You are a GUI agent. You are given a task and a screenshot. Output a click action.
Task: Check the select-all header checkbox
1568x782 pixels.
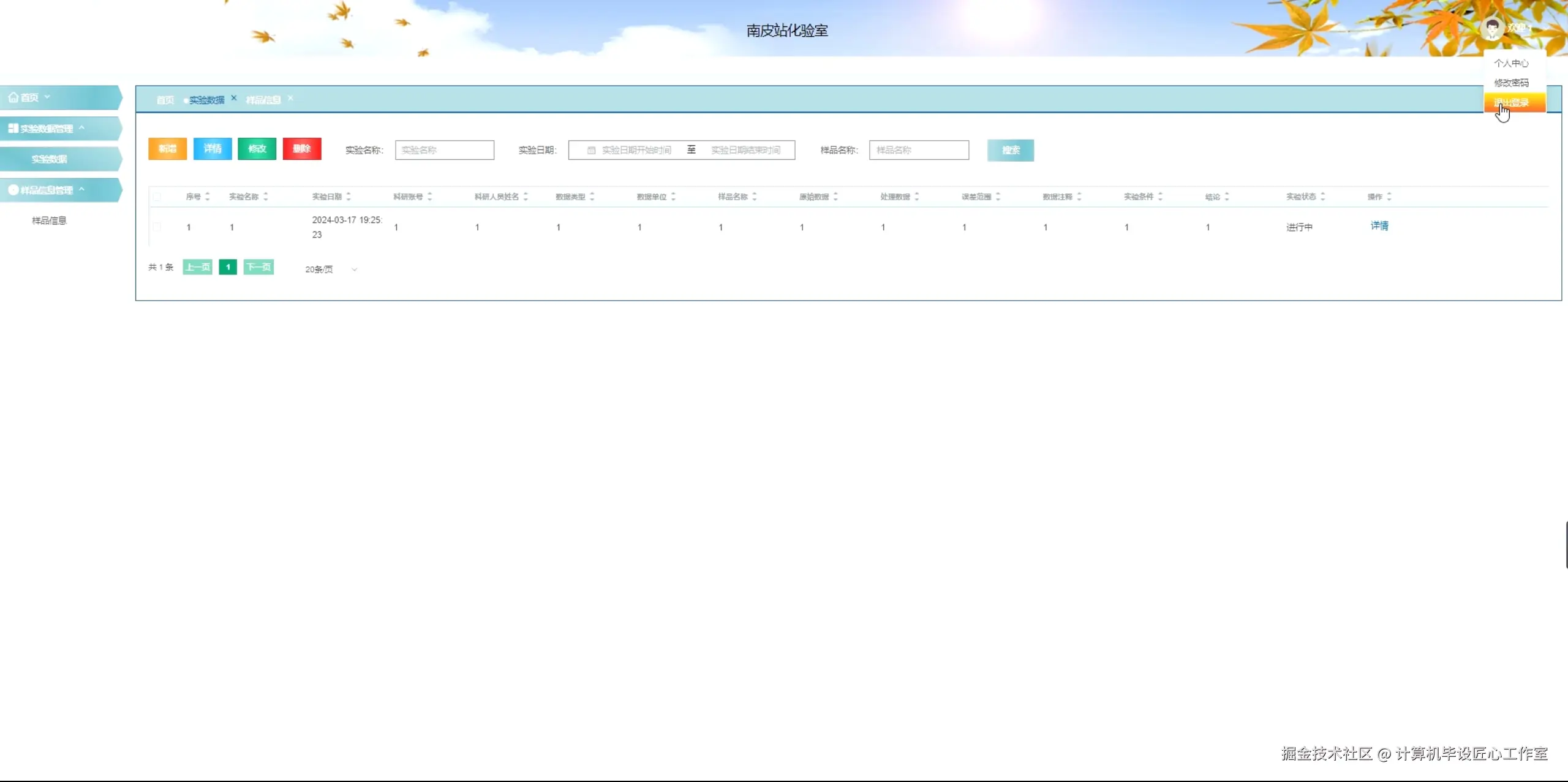[x=157, y=197]
